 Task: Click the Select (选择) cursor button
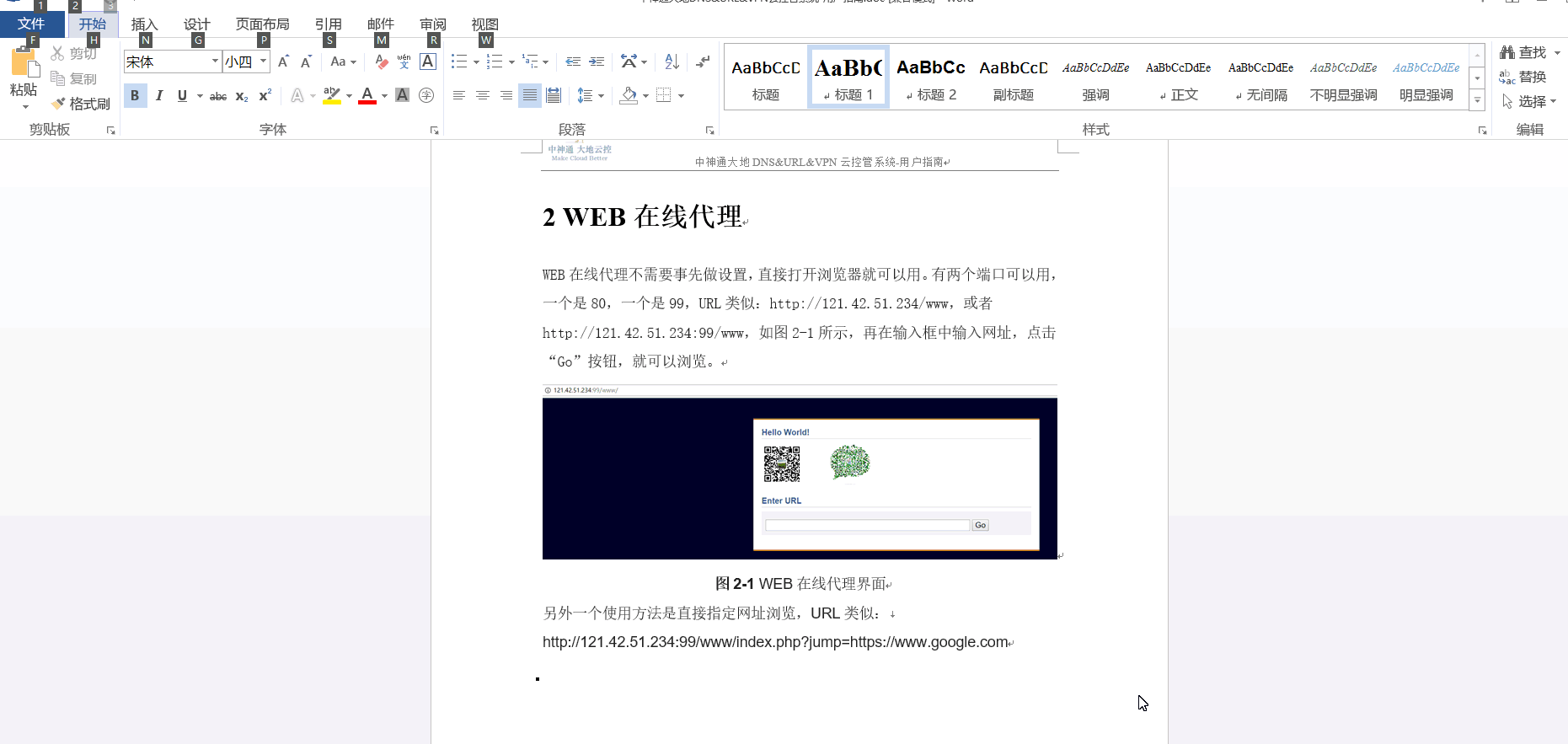point(1528,101)
